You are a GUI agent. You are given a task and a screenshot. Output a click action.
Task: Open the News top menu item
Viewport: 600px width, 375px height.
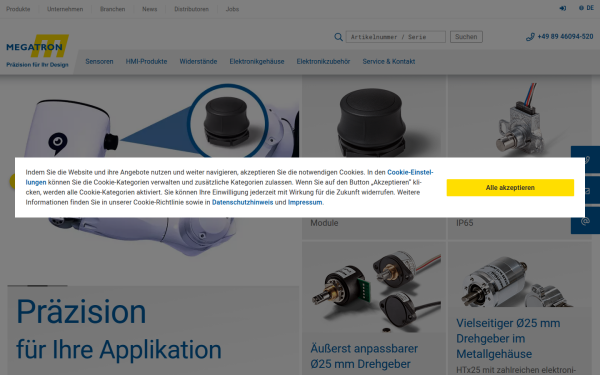150,9
